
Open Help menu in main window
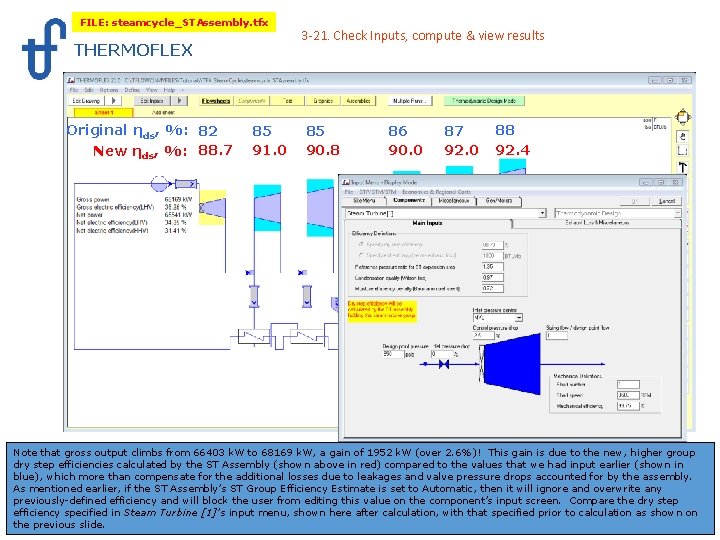(169, 90)
